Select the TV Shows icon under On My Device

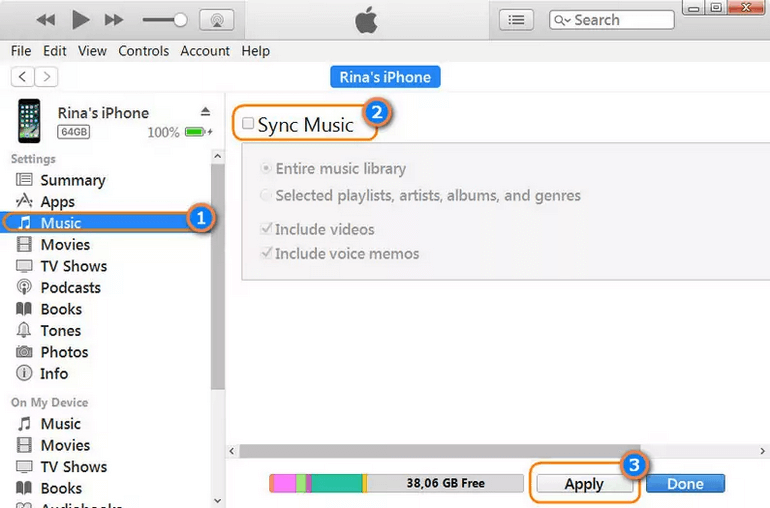[x=24, y=466]
